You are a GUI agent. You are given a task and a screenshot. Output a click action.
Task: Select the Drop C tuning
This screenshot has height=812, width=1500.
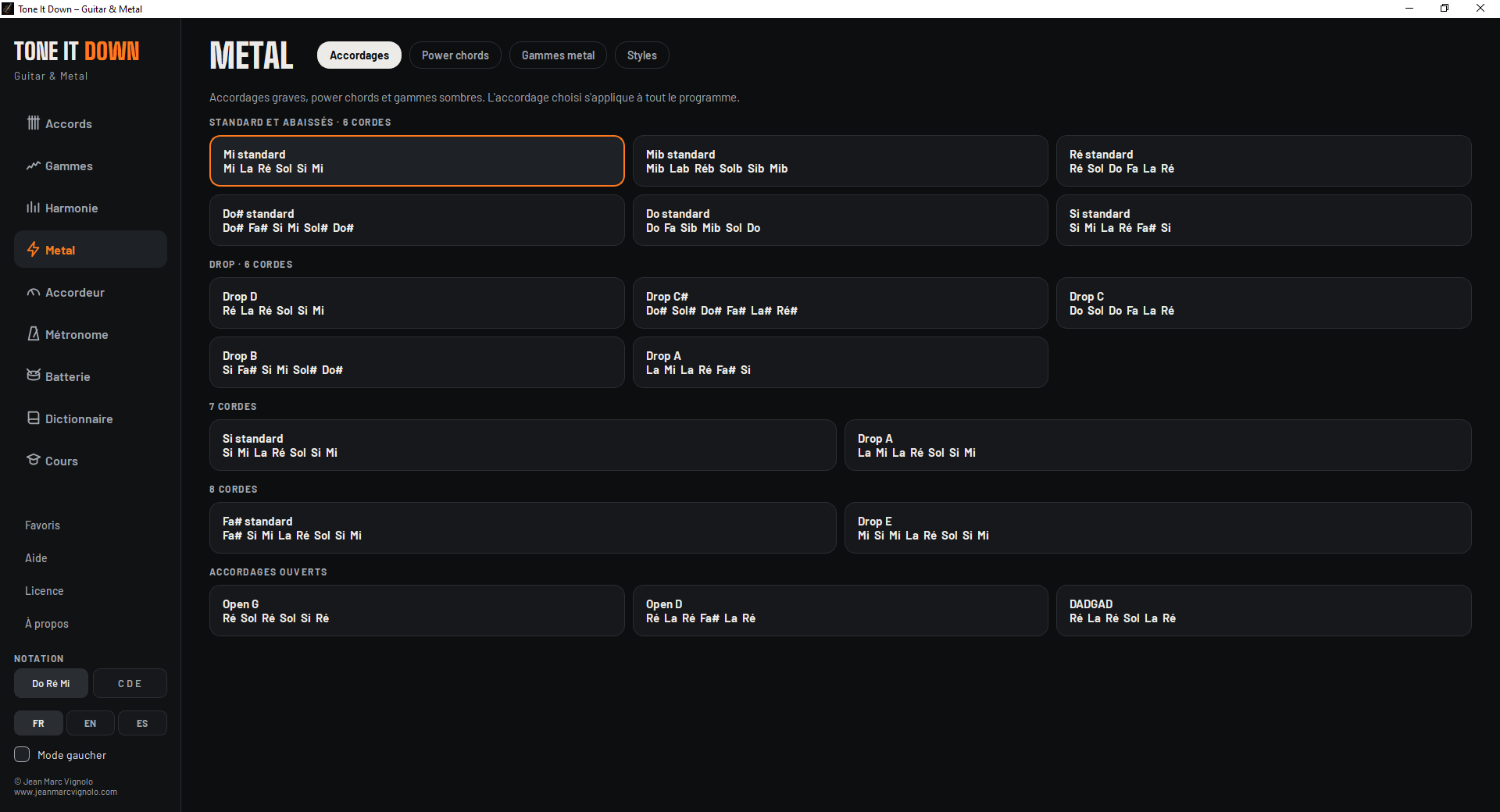coord(1264,303)
